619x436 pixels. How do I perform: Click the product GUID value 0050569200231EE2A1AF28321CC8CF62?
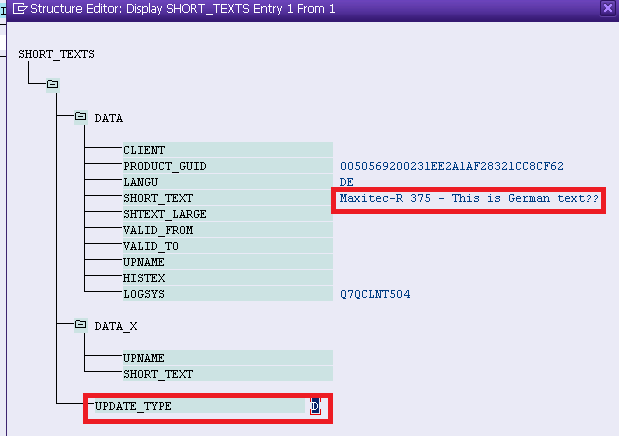tap(452, 166)
